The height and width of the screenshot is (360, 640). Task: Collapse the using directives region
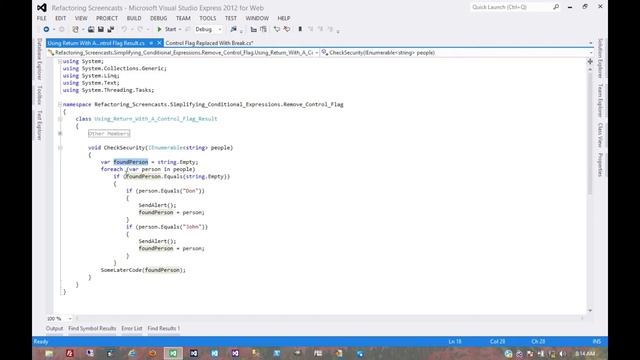pyautogui.click(x=60, y=61)
